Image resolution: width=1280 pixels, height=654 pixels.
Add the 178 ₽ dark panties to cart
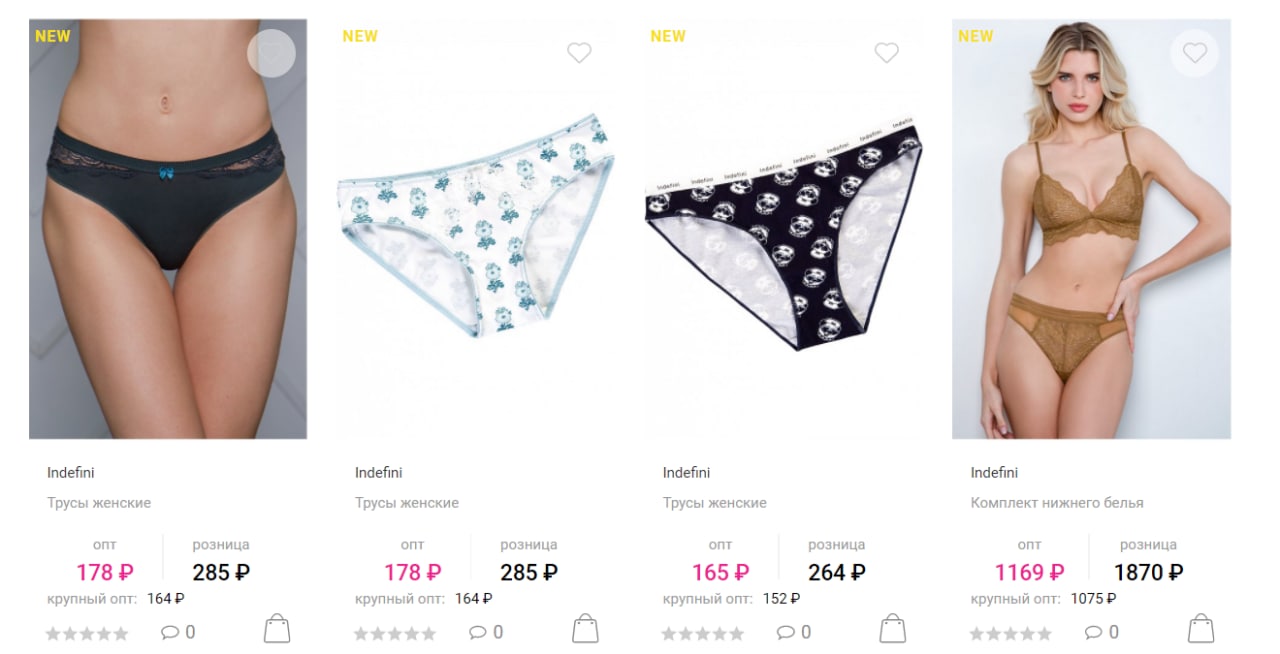[277, 629]
